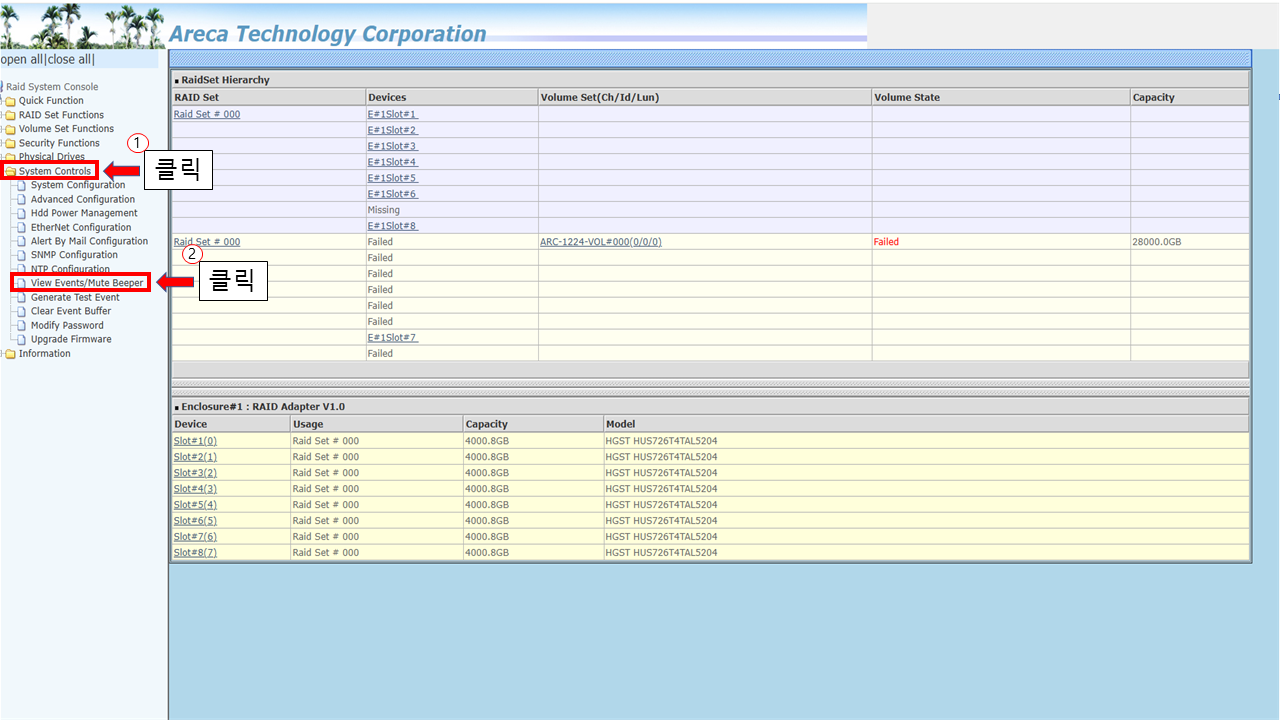Open the ARC-1224-VOL#000(0/0/0) volume link

point(601,242)
